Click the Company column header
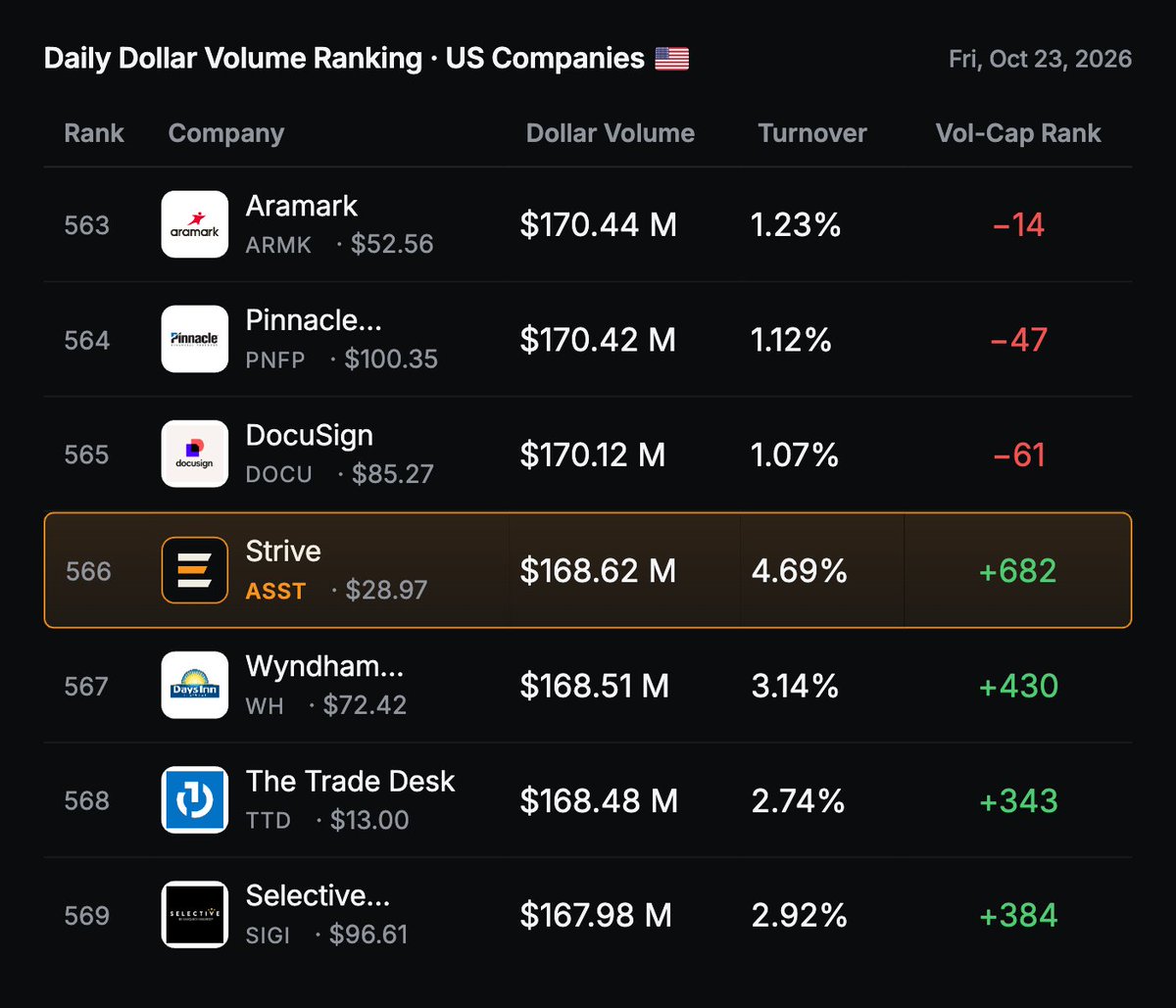Viewport: 1176px width, 1008px height. point(226,133)
